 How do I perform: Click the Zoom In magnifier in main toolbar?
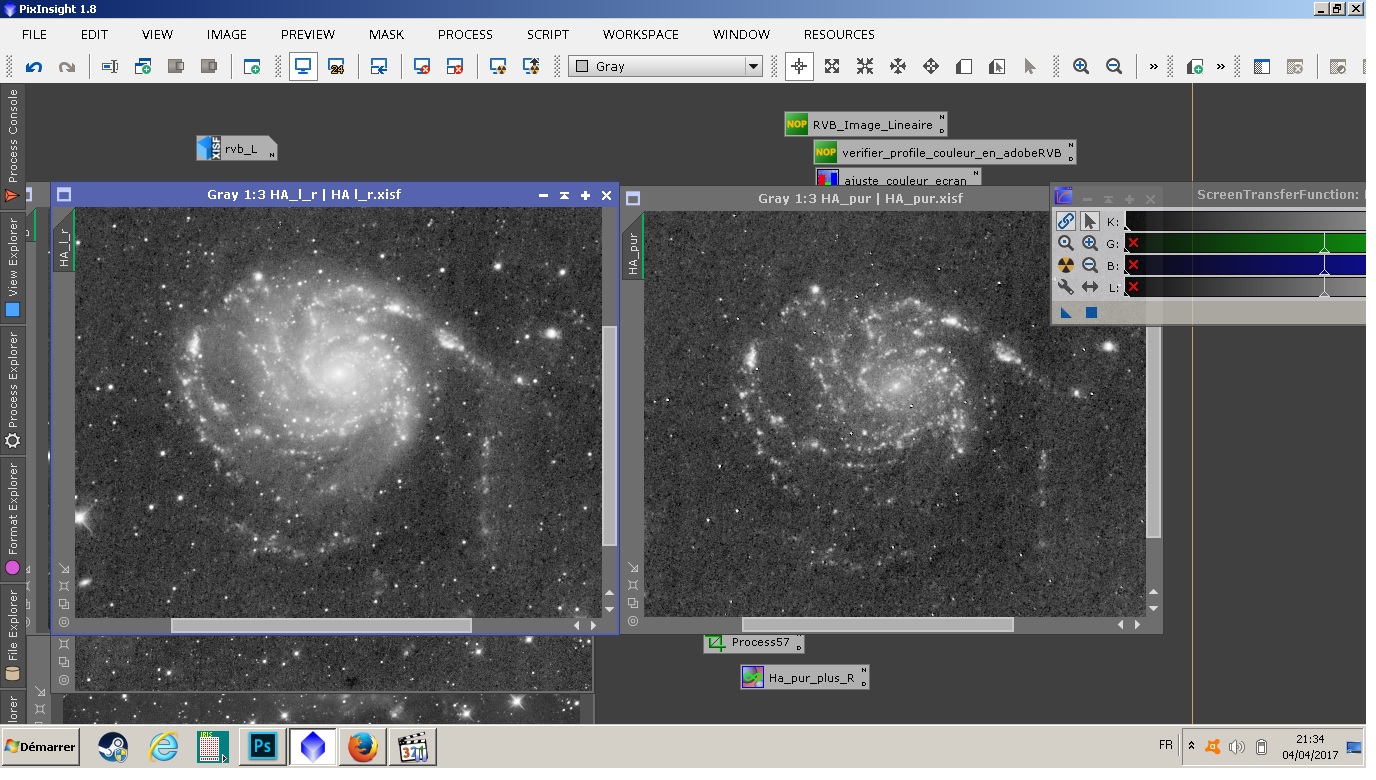pyautogui.click(x=1081, y=67)
